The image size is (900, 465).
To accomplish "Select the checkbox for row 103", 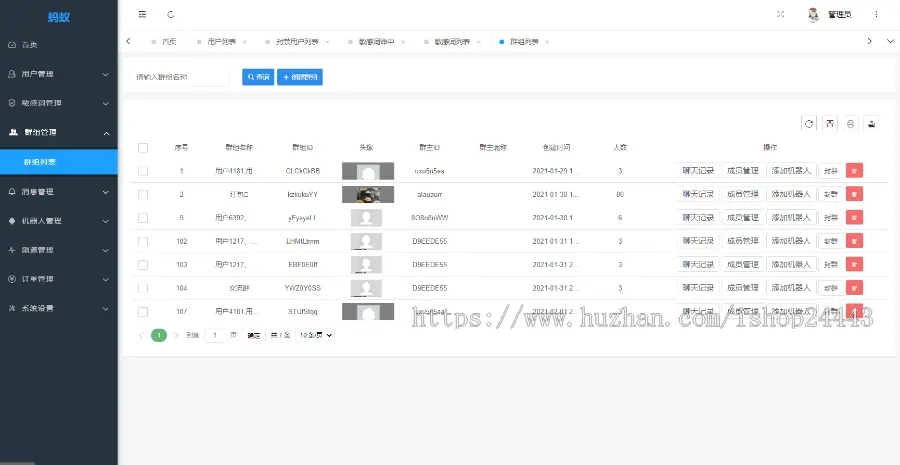I will click(x=143, y=265).
